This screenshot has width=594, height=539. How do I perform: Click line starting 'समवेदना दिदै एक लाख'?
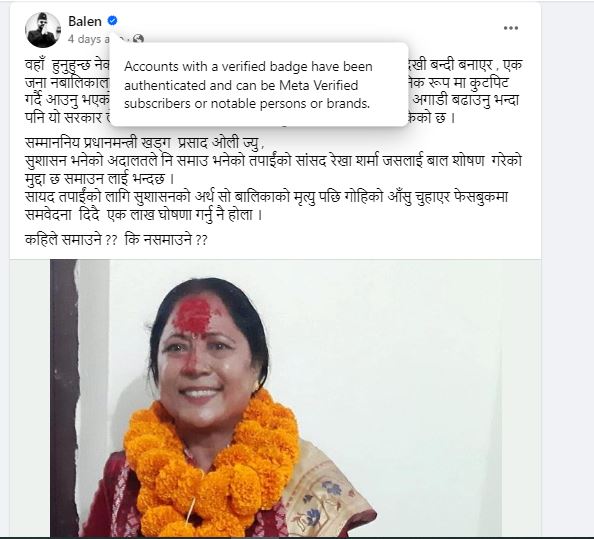(x=144, y=215)
